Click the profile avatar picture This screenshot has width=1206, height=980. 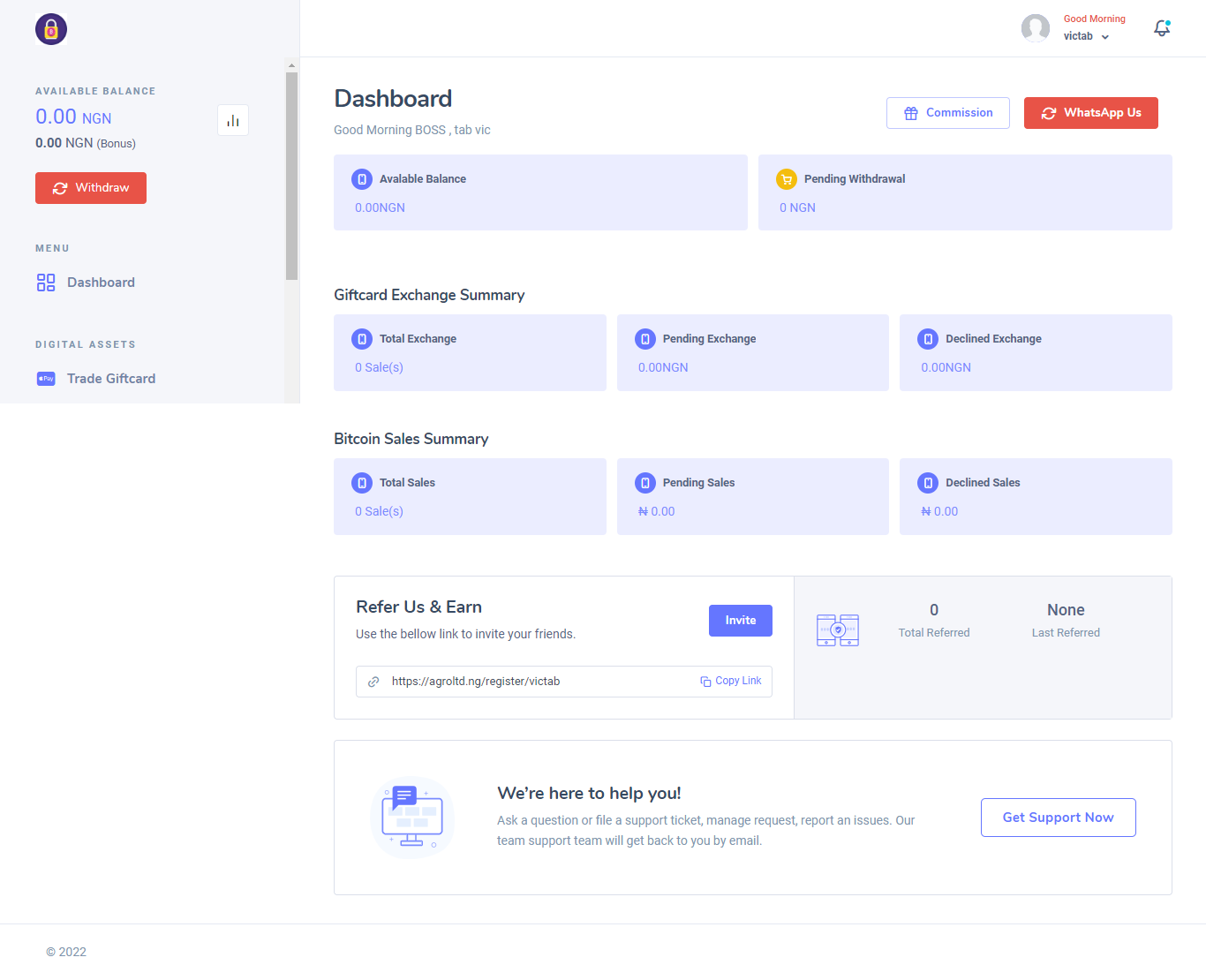tap(1035, 27)
